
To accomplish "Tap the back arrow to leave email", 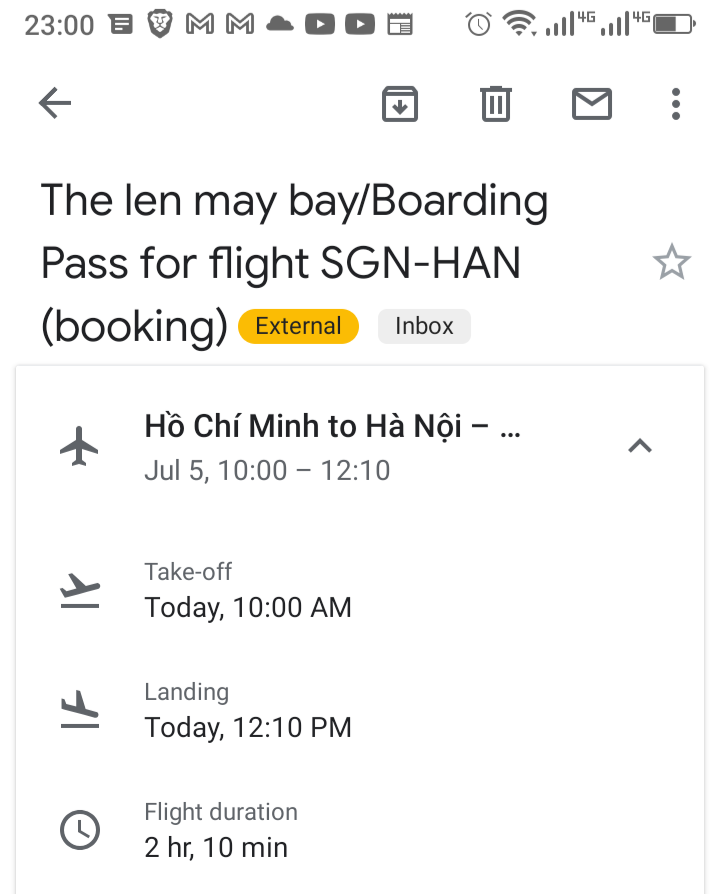I will (x=55, y=103).
